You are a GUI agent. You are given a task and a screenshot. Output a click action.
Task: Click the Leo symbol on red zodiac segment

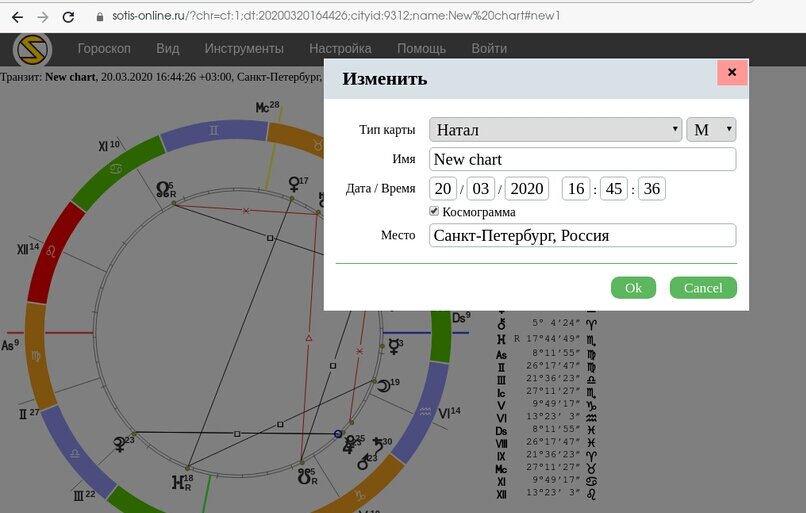pos(51,251)
